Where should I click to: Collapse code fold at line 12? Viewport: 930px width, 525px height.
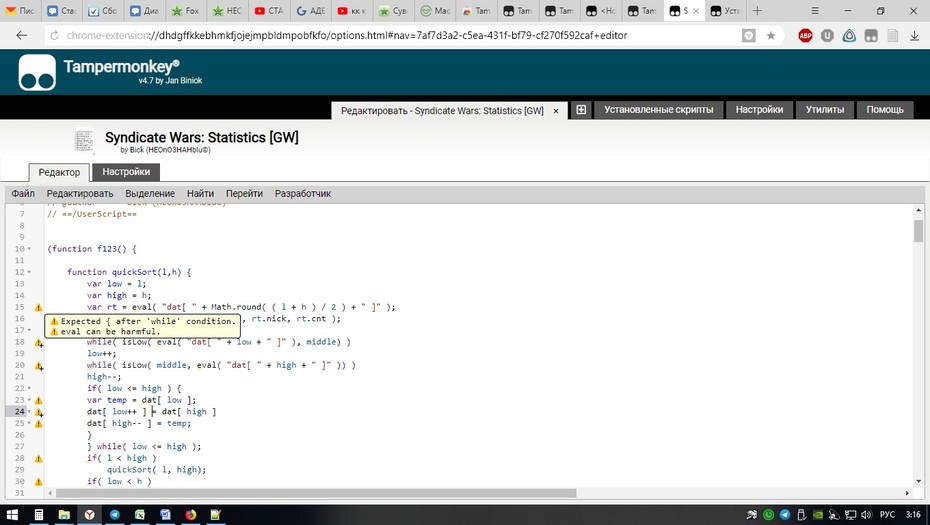[x=29, y=272]
